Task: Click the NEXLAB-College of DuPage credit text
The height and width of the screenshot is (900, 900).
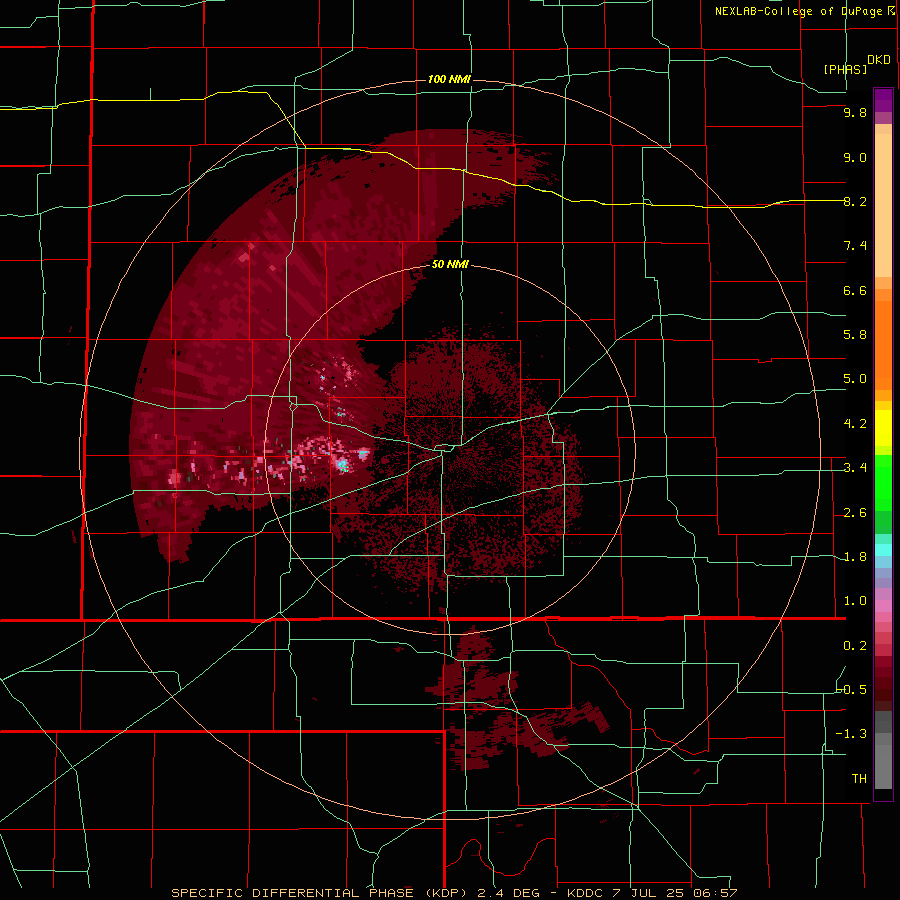Action: tap(804, 11)
